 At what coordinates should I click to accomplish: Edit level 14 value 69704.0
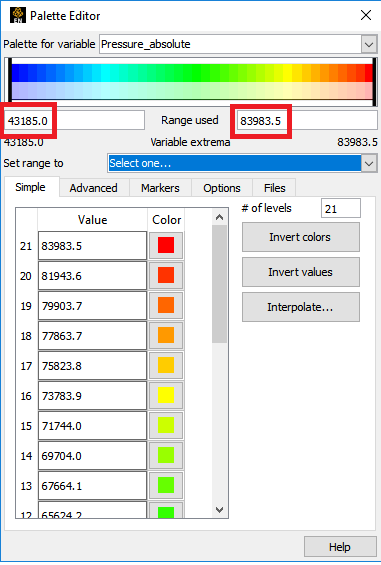[x=92, y=456]
